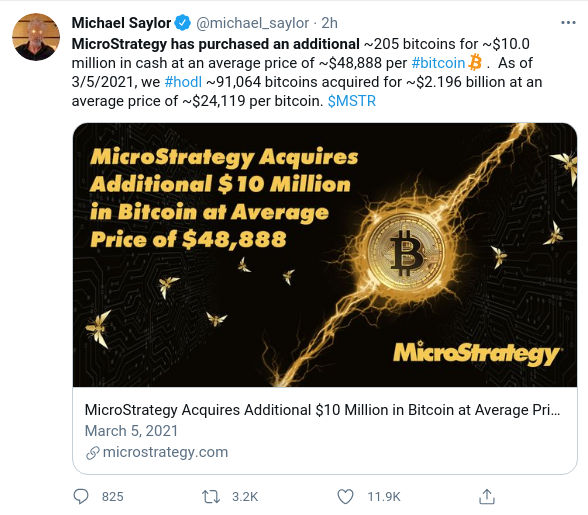Open the microstrategy.com domain link
The width and height of the screenshot is (588, 515).
[165, 452]
